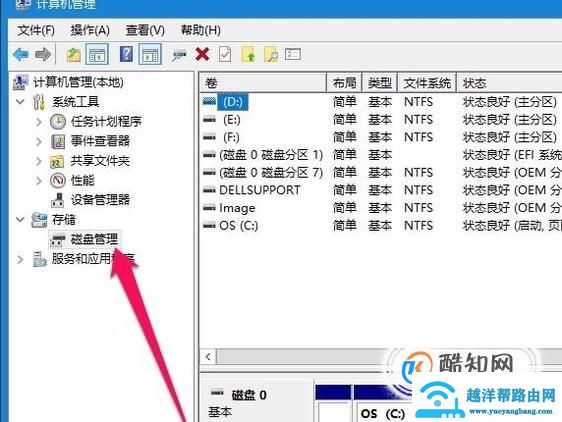Sort by the 布局 column header

pos(344,83)
